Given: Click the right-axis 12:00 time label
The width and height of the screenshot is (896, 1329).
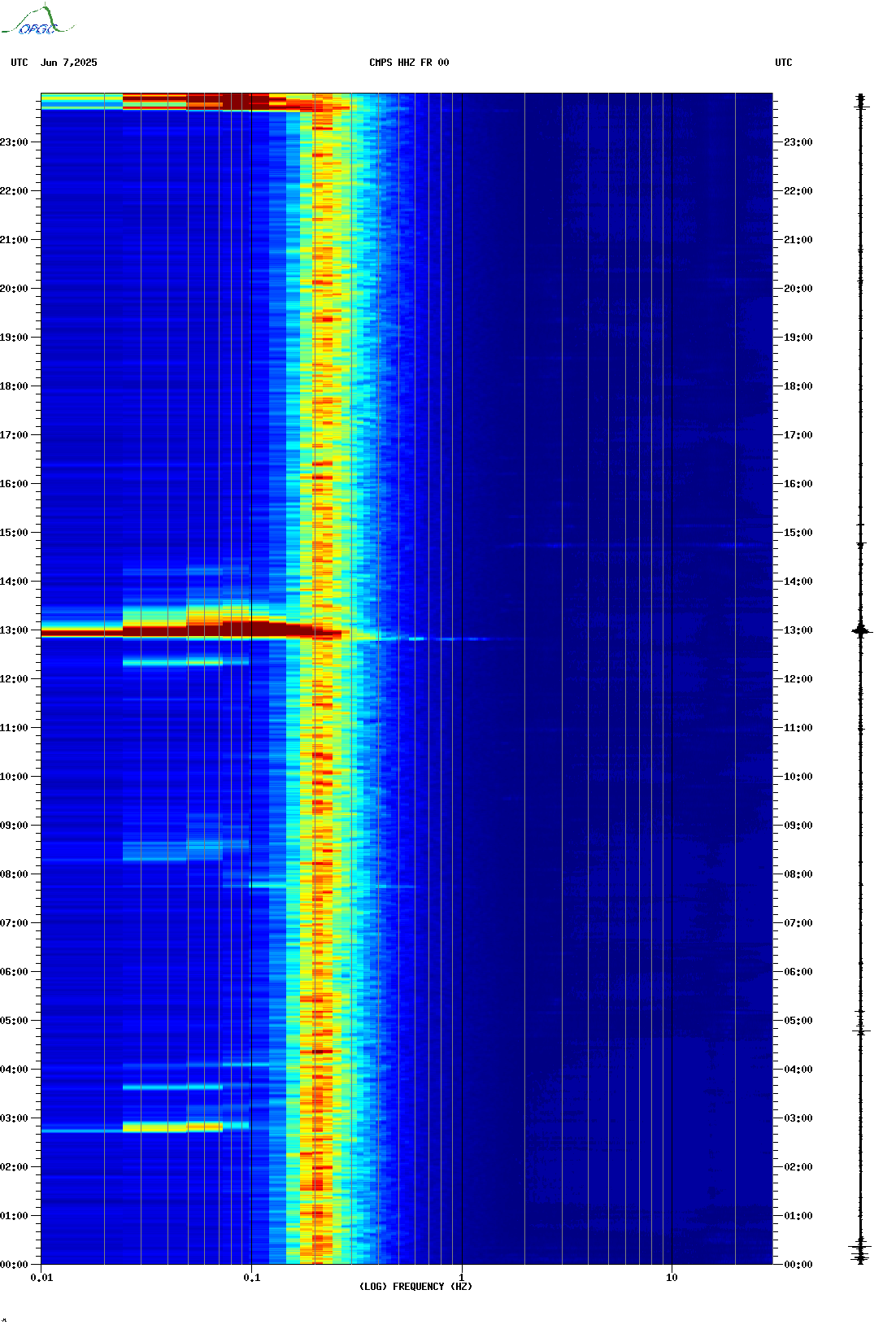Looking at the screenshot, I should 798,679.
